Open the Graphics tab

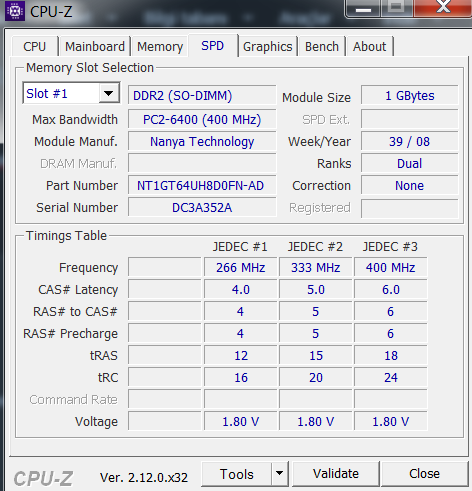(x=268, y=47)
